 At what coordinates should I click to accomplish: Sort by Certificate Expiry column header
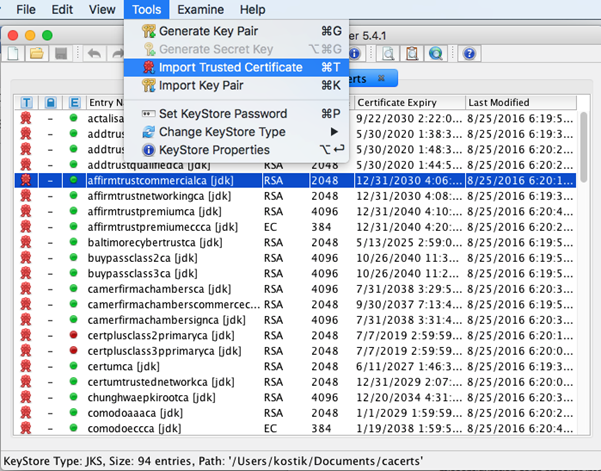coord(410,102)
